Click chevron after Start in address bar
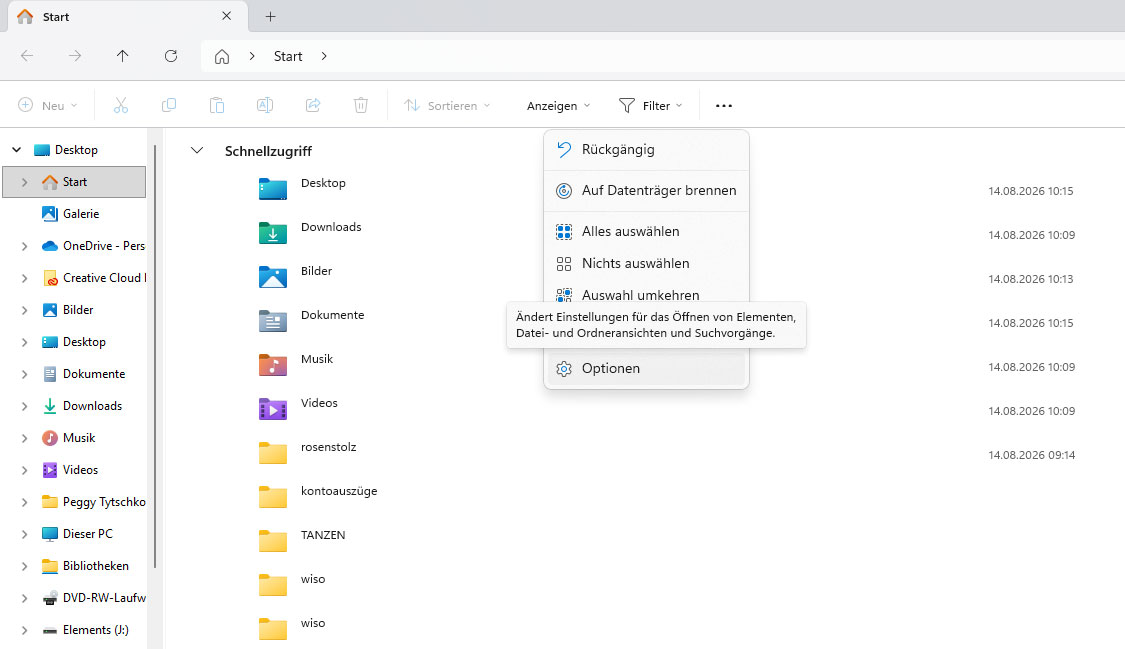The height and width of the screenshot is (649, 1125). (x=324, y=56)
